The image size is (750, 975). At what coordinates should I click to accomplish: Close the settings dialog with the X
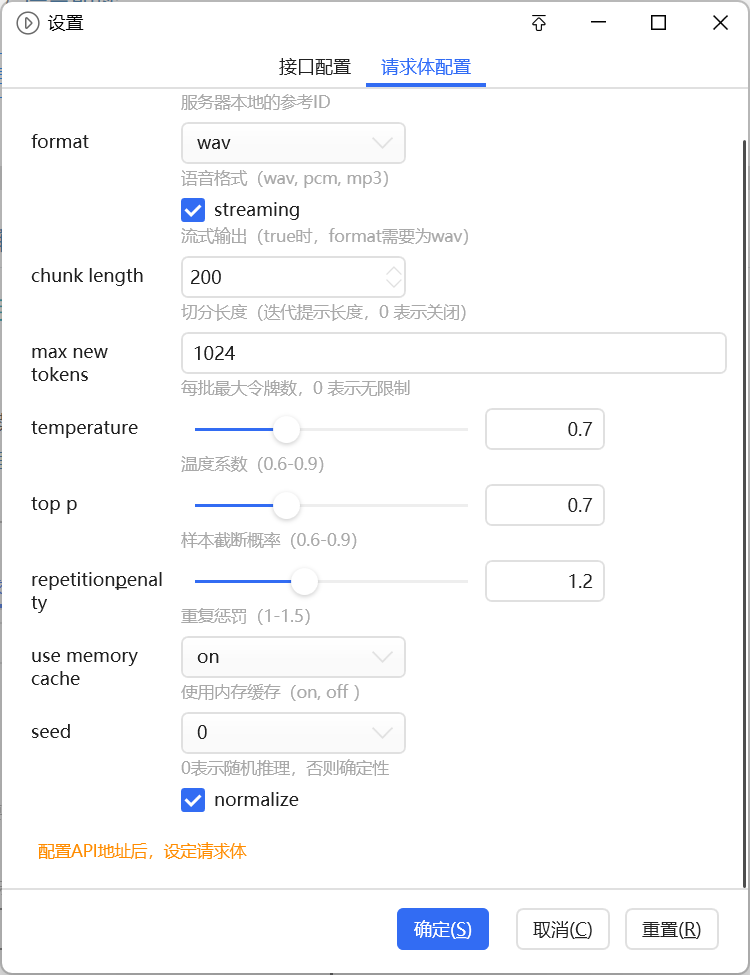[720, 23]
